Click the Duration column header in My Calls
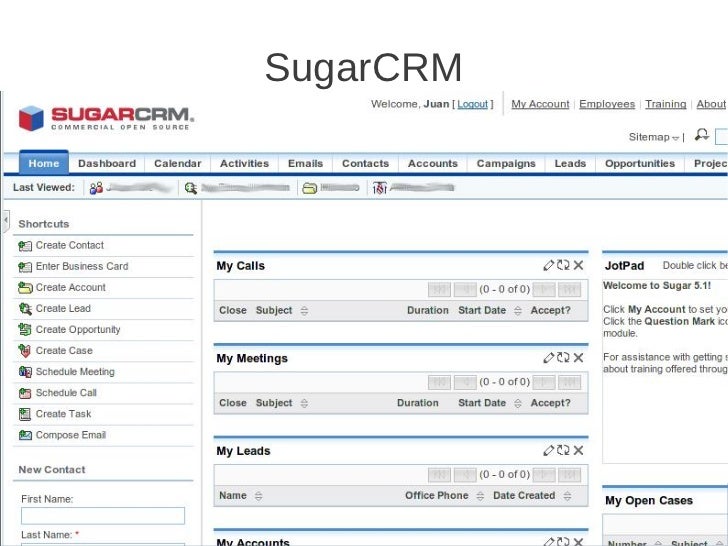The image size is (728, 546). [x=428, y=311]
